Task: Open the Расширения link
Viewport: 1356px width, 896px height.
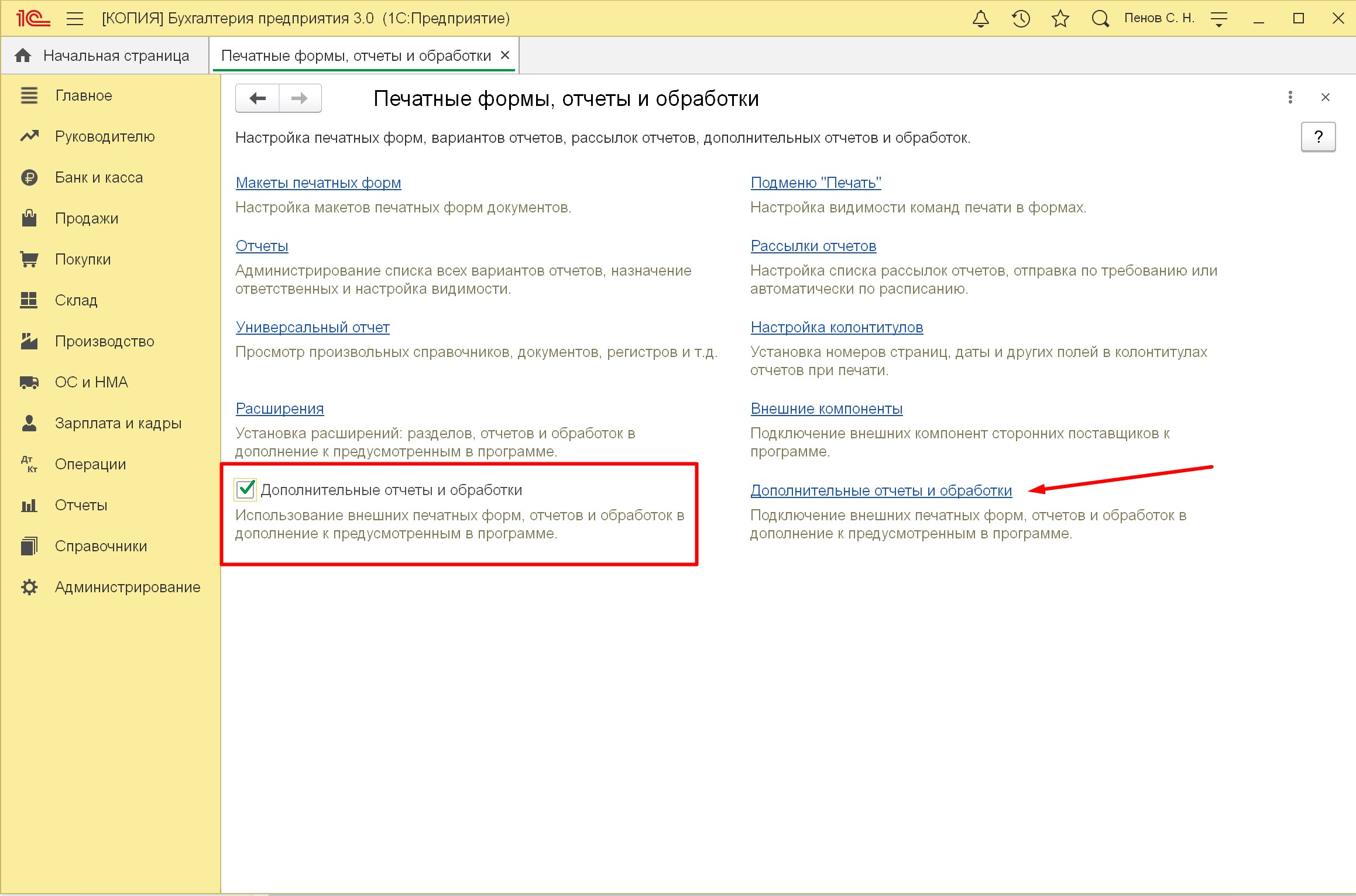Action: 280,408
